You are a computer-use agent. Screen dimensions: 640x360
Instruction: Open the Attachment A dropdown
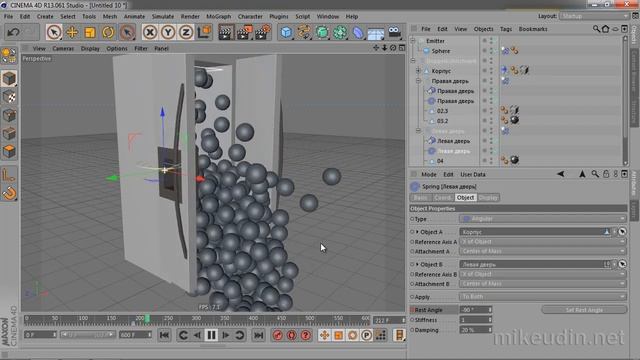click(543, 251)
